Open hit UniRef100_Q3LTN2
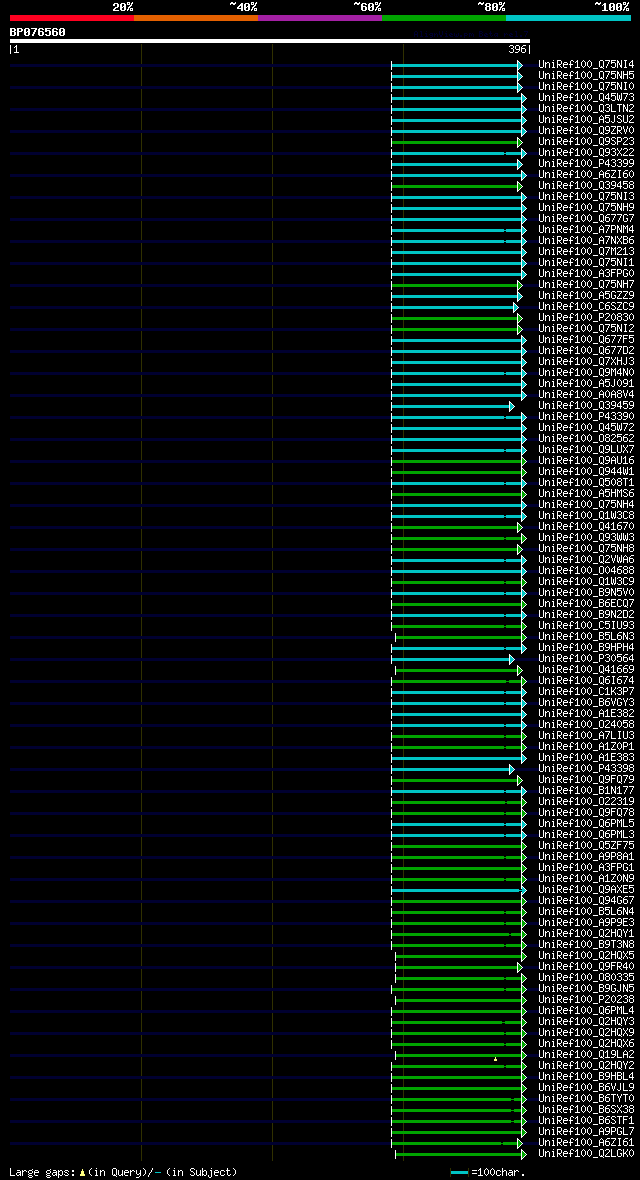Image resolution: width=640 pixels, height=1180 pixels. 587,109
